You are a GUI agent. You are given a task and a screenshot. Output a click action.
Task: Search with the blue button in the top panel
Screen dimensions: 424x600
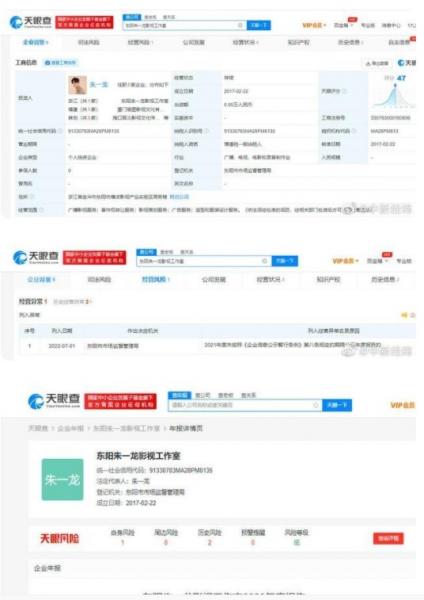[259, 25]
